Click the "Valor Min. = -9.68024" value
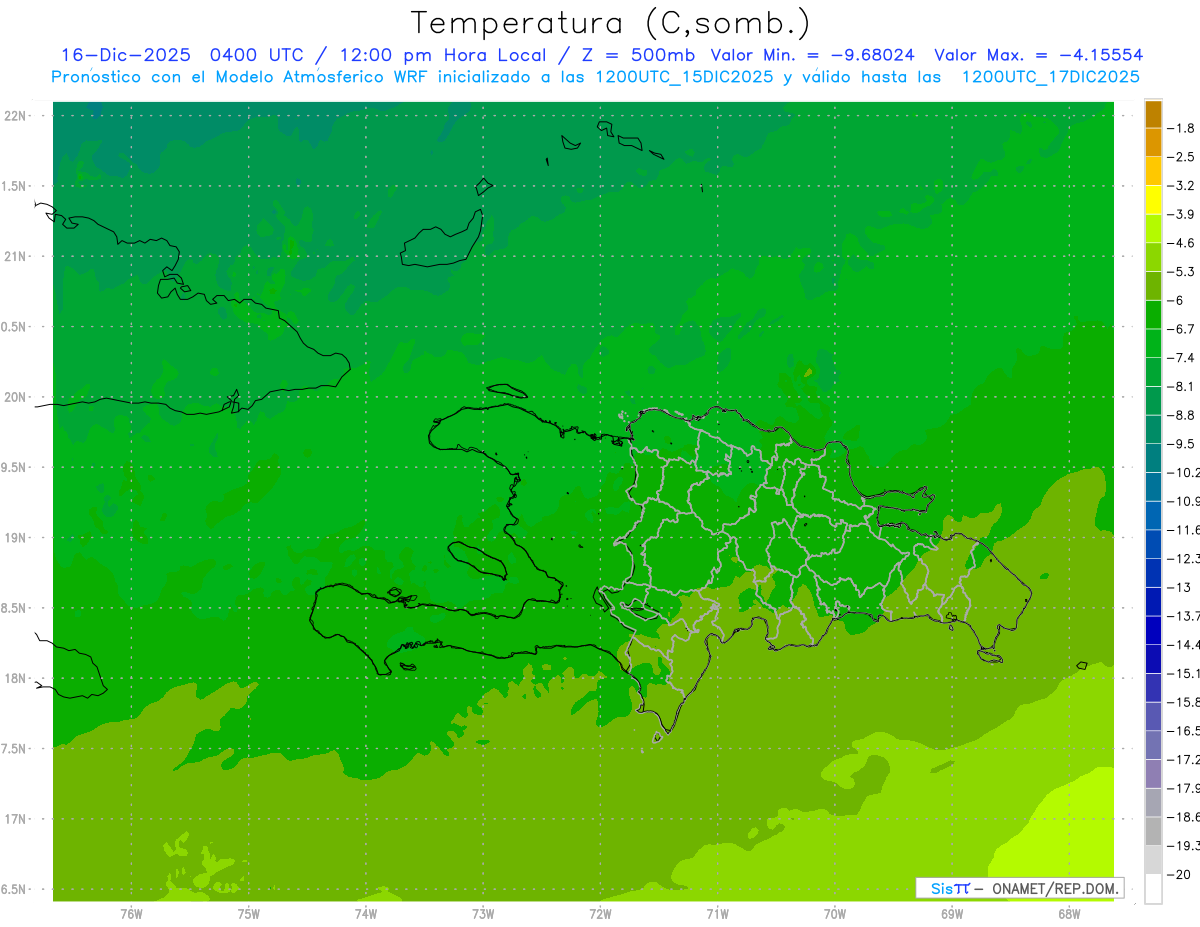 (812, 55)
